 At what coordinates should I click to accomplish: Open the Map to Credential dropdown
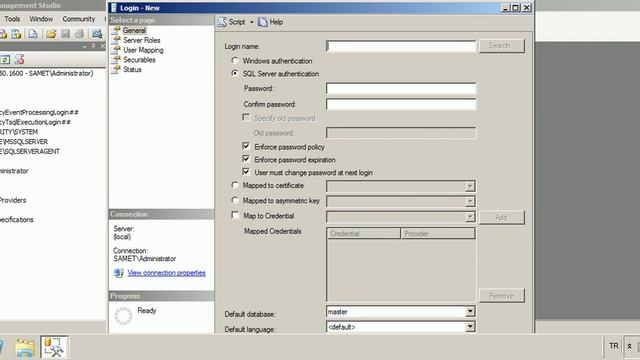(470, 216)
